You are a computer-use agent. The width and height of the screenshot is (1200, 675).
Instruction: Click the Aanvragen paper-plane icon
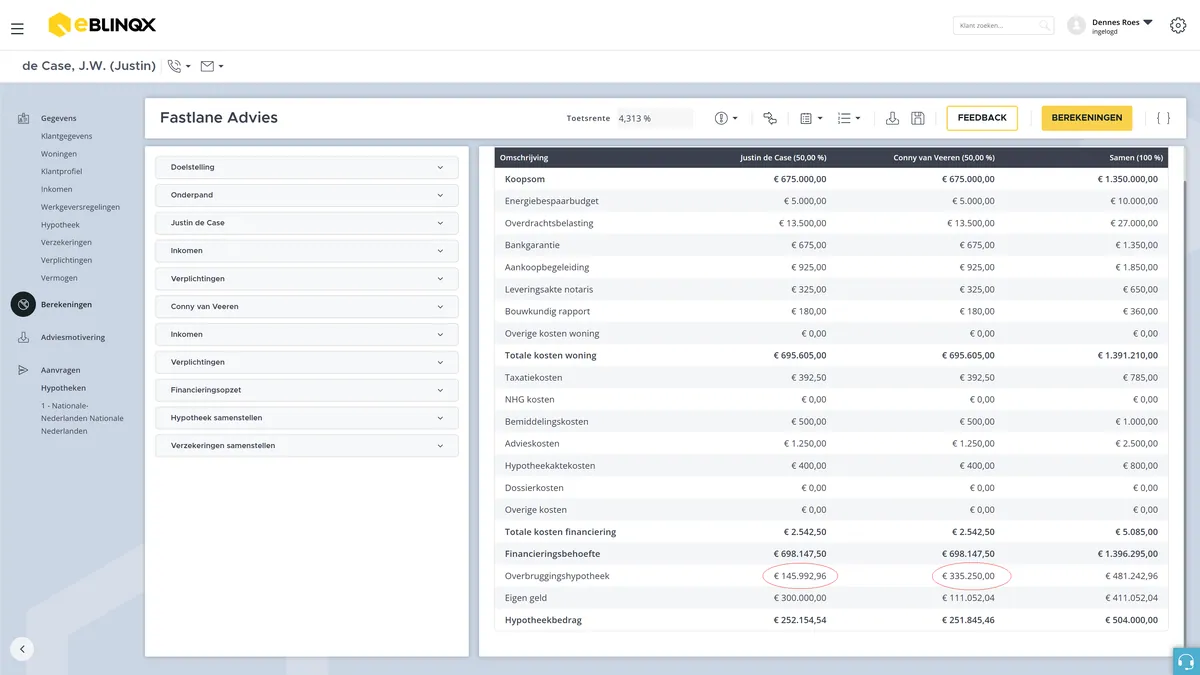(23, 370)
